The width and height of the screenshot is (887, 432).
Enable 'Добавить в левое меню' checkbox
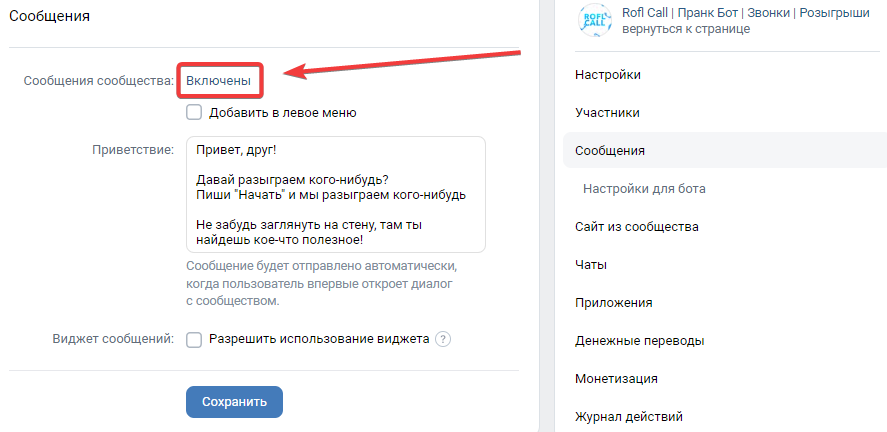(x=194, y=113)
